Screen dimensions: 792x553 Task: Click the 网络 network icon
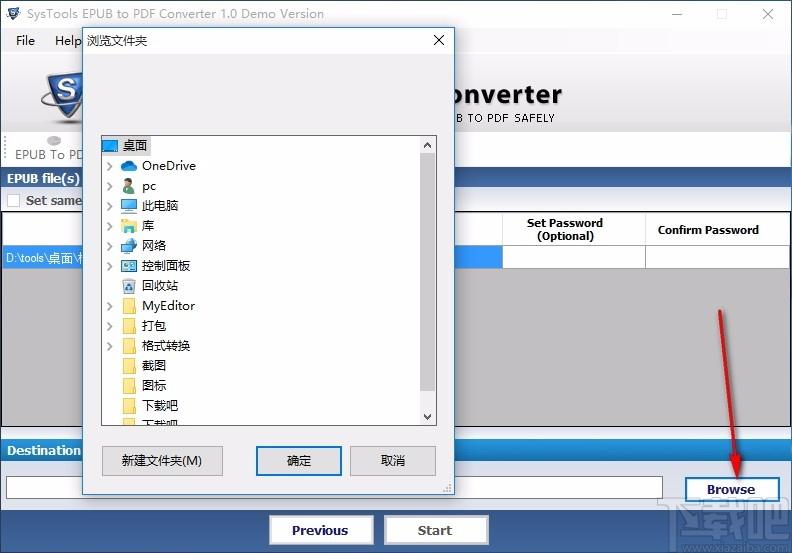click(129, 245)
